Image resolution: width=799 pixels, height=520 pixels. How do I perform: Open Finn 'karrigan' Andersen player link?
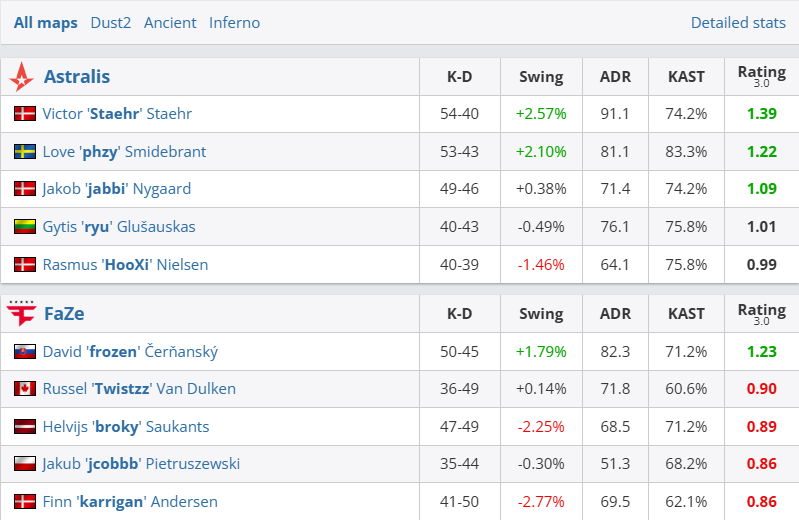point(130,502)
